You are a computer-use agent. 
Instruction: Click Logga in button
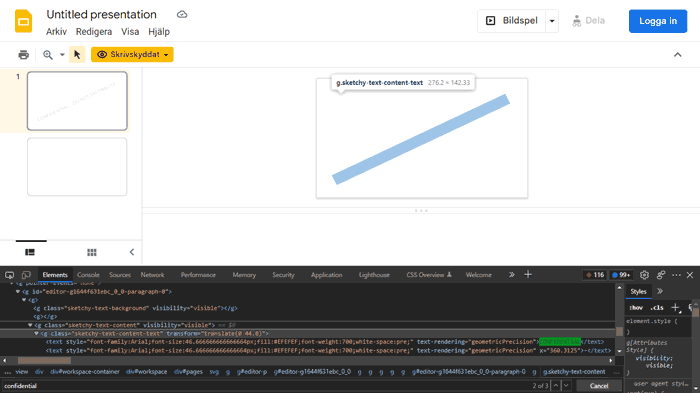pyautogui.click(x=658, y=21)
